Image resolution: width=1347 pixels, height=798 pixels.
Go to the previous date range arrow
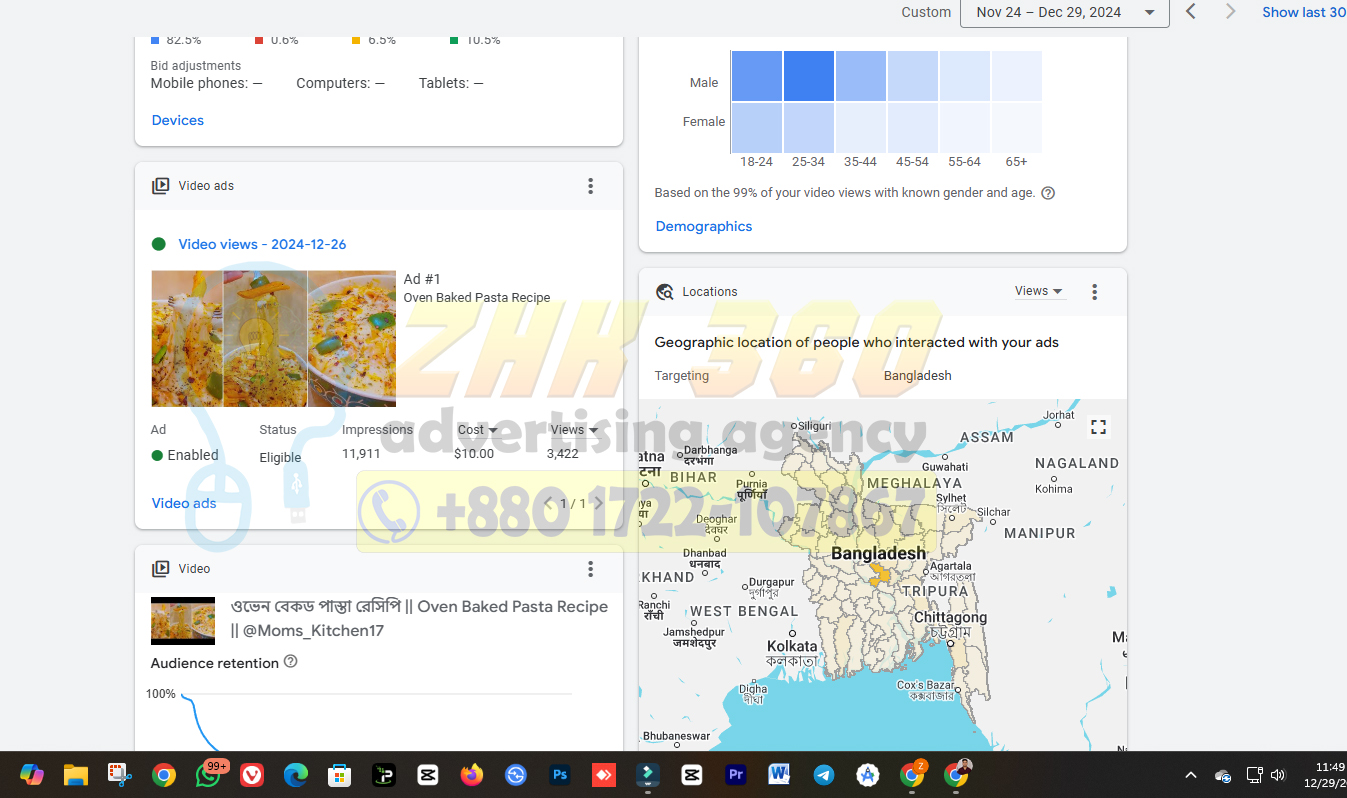(1190, 12)
